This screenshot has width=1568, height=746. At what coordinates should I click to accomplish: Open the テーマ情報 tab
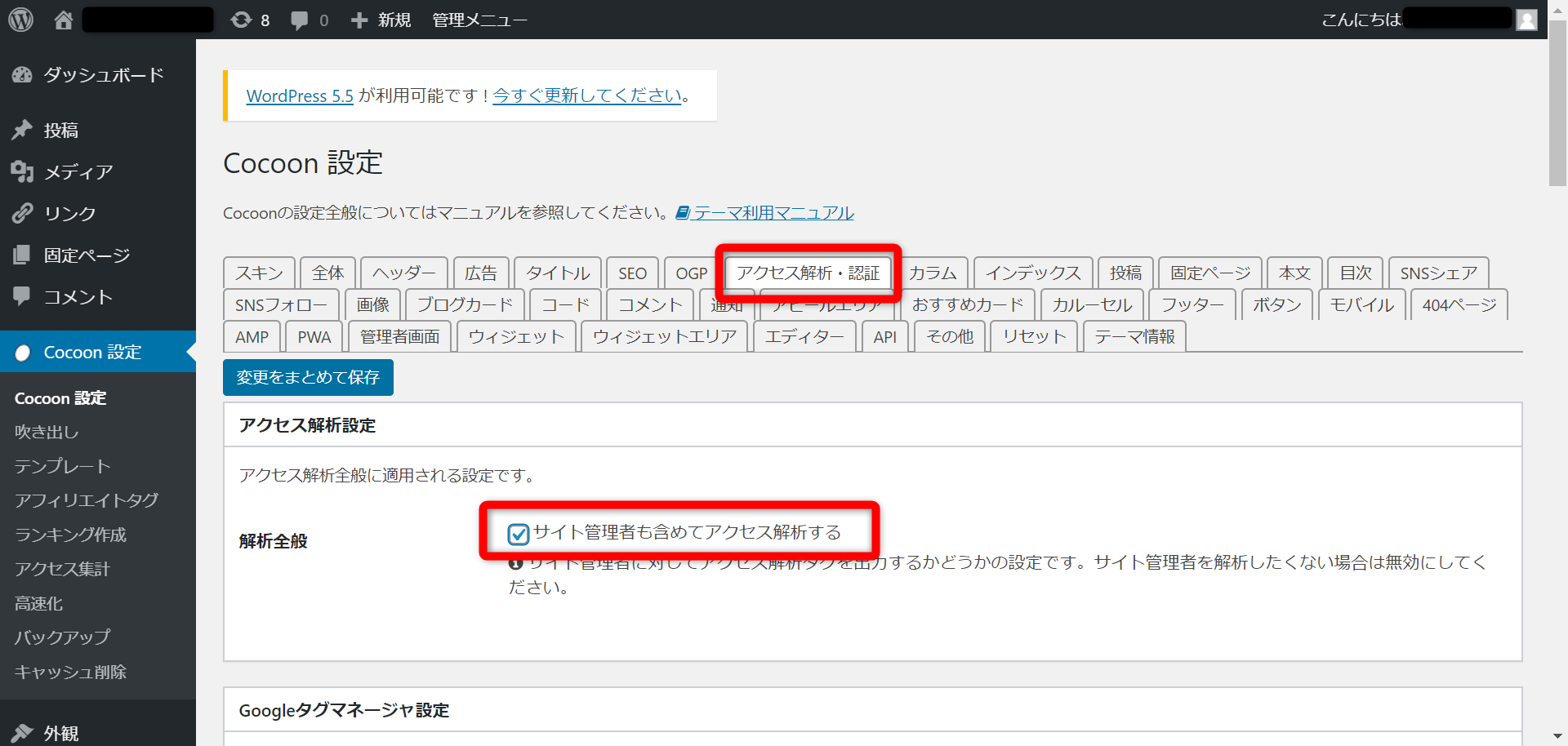pos(1134,336)
